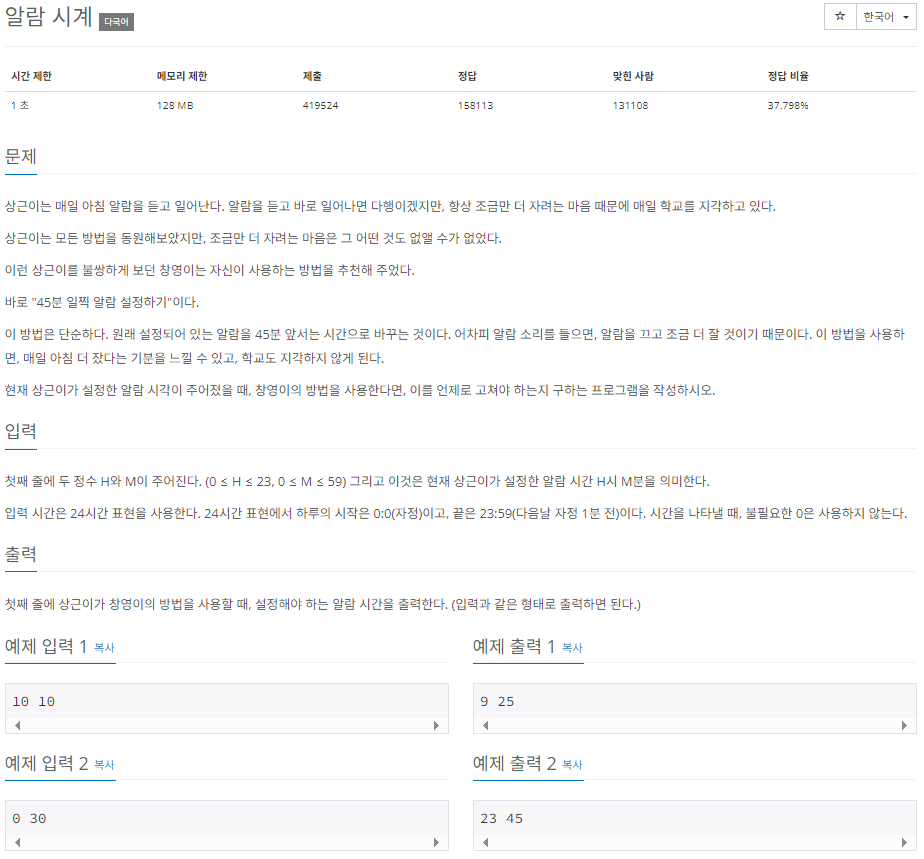Screen dimensions: 924x859
Task: Click sample input text "0 30"
Action: pyautogui.click(x=29, y=819)
